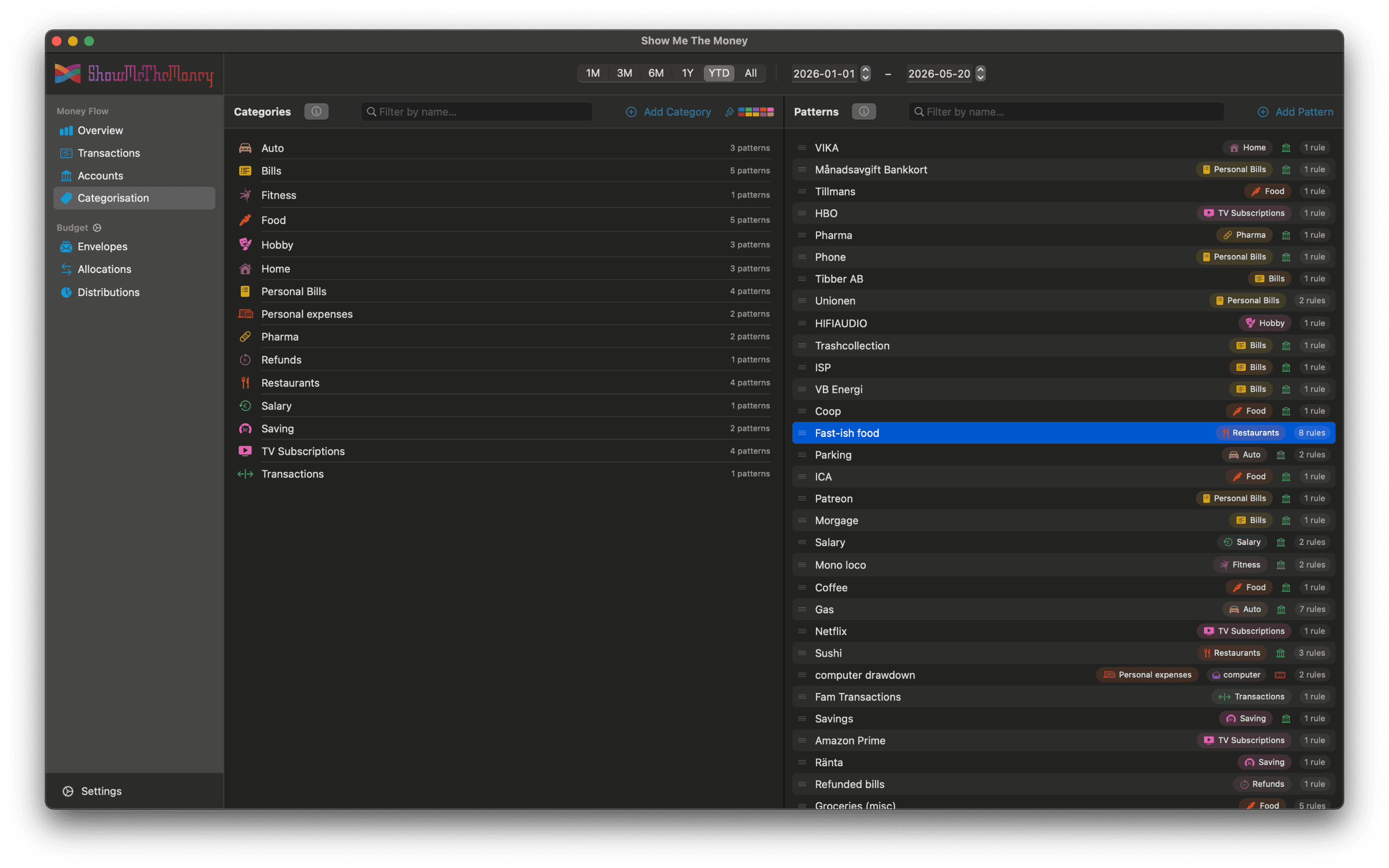Screen dimensions: 1389x868
Task: Show the Patterns info popover
Action: 864,111
